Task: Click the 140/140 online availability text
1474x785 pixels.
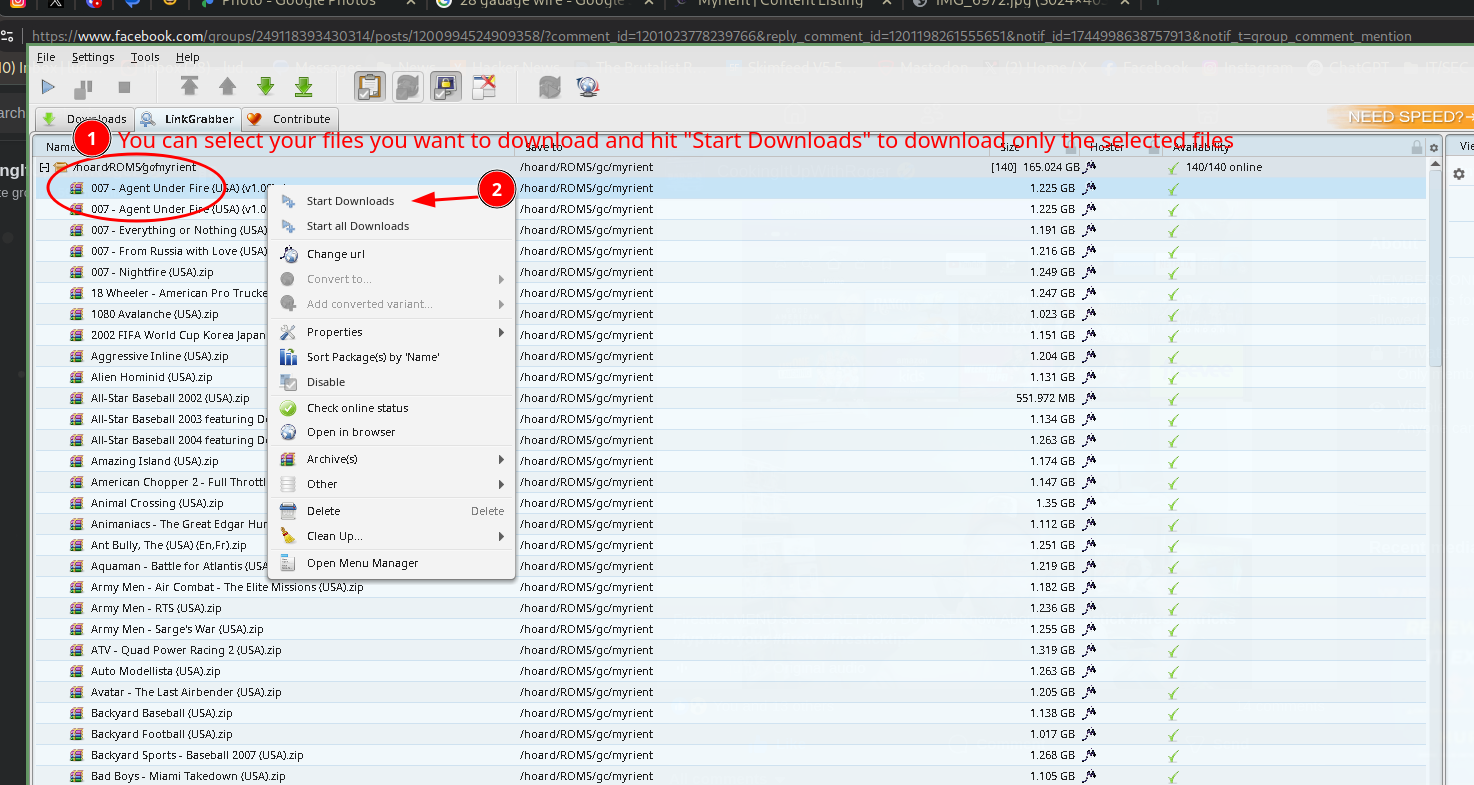Action: click(x=1224, y=167)
